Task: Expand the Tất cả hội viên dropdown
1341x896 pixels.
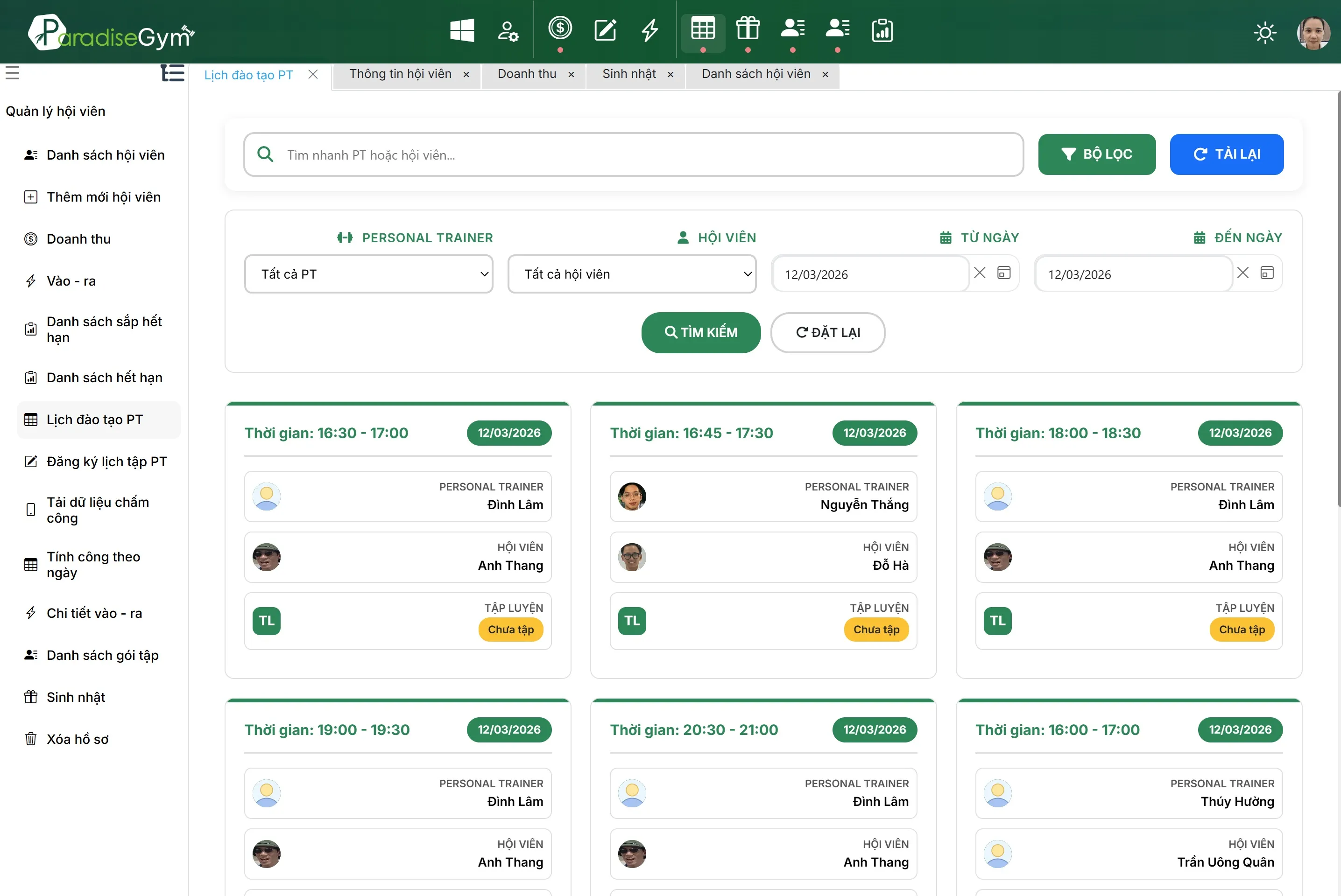Action: (632, 274)
